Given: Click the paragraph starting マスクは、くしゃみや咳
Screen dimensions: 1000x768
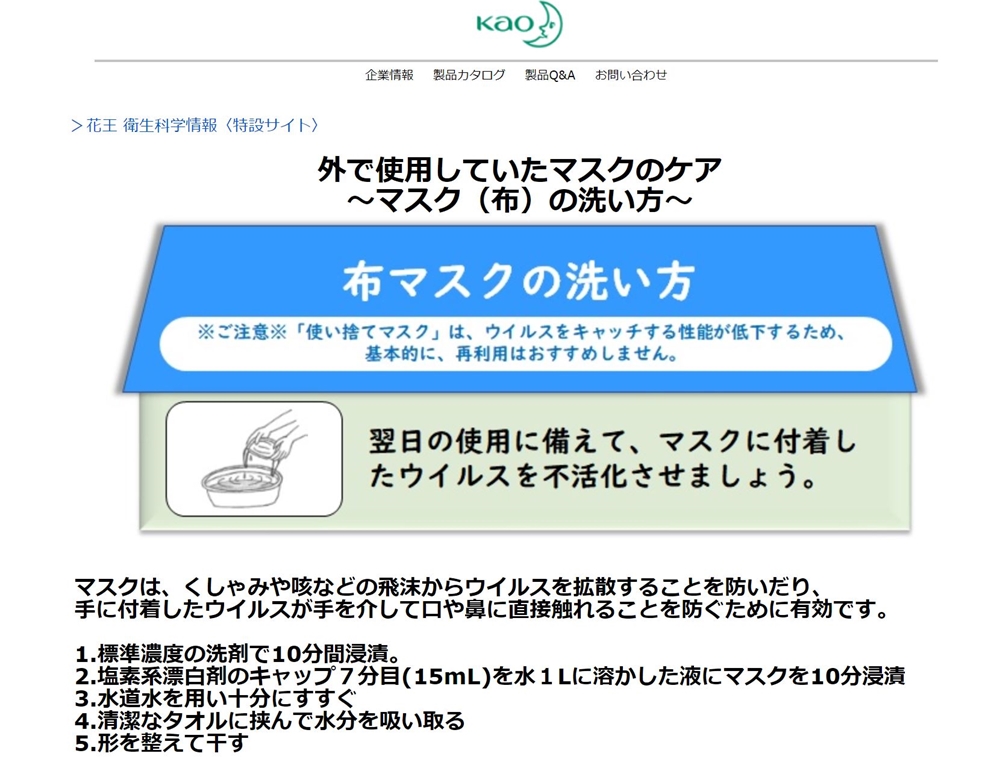Looking at the screenshot, I should point(480,596).
